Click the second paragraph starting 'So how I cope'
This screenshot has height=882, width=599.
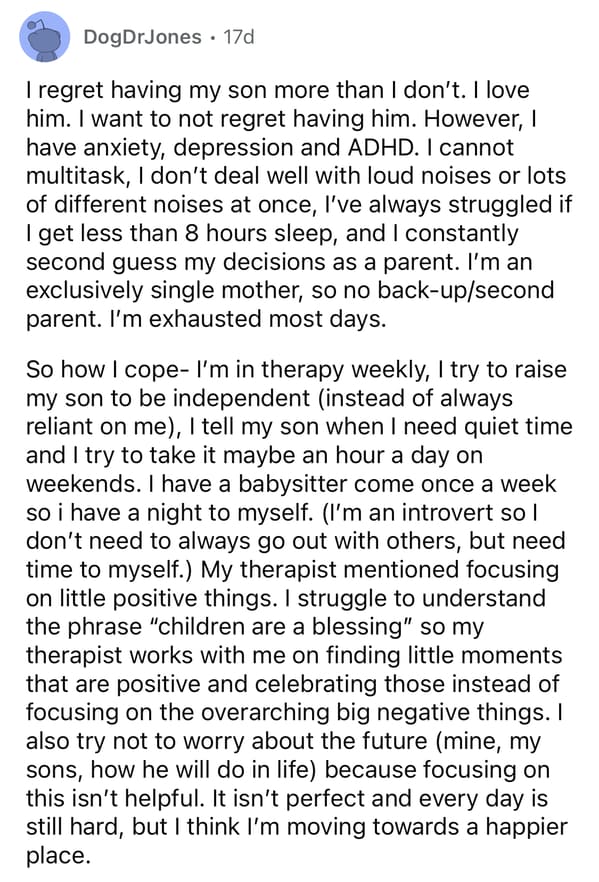[x=298, y=613]
